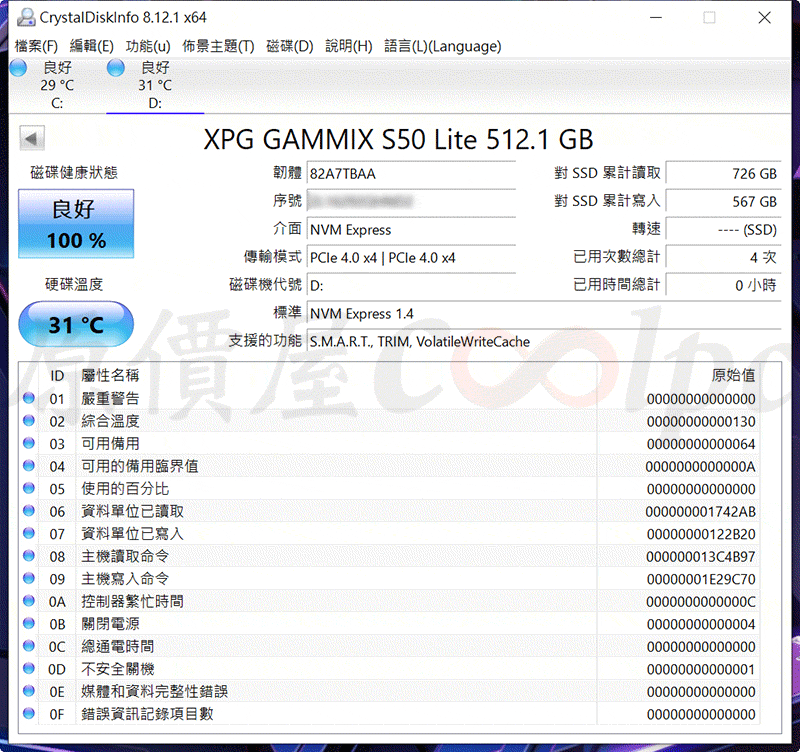The image size is (800, 752).
Task: Click status dot for ID 0E 媒體和資料完整性錯誤
Action: click(x=29, y=691)
